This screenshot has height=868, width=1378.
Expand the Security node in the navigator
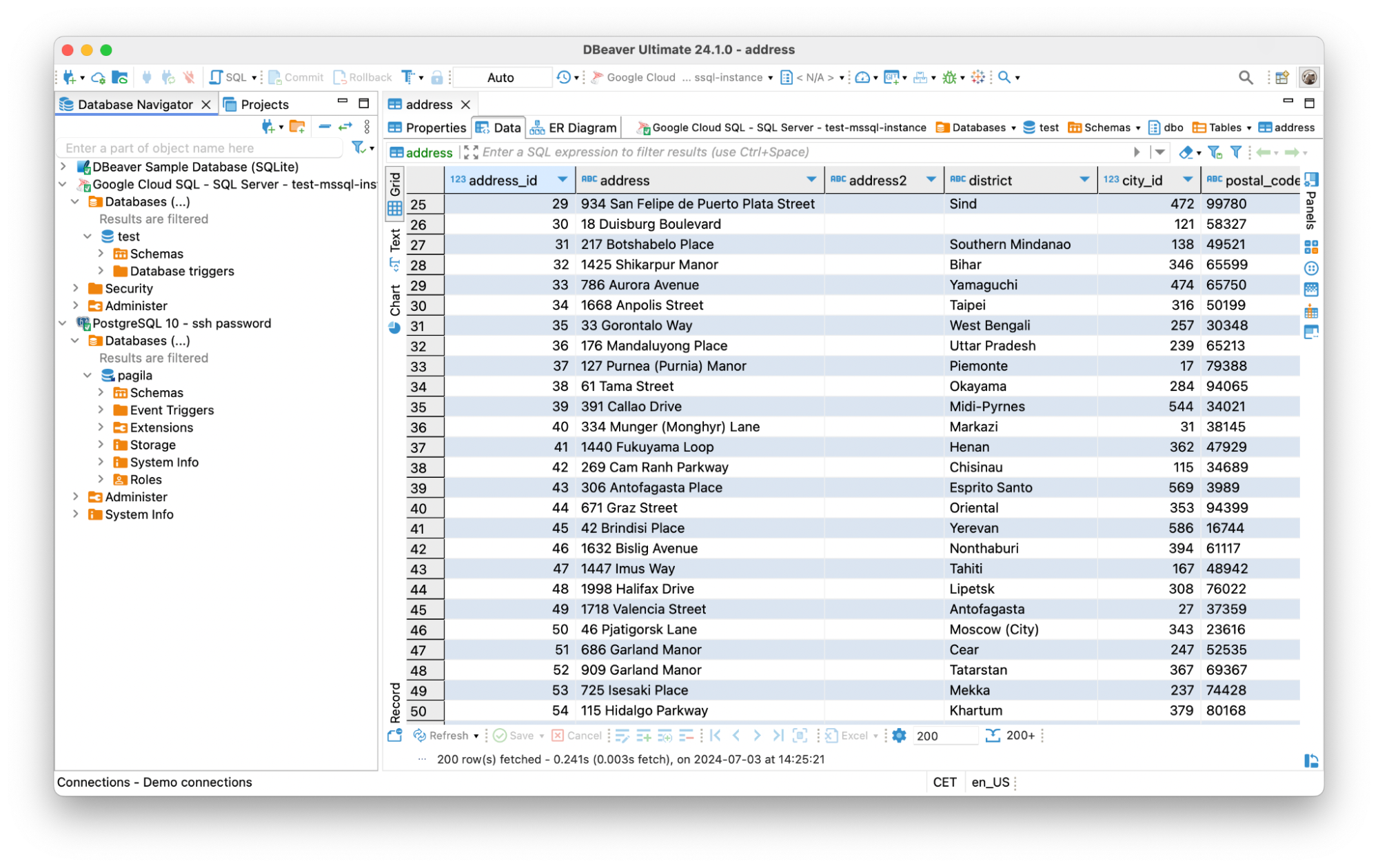(76, 287)
